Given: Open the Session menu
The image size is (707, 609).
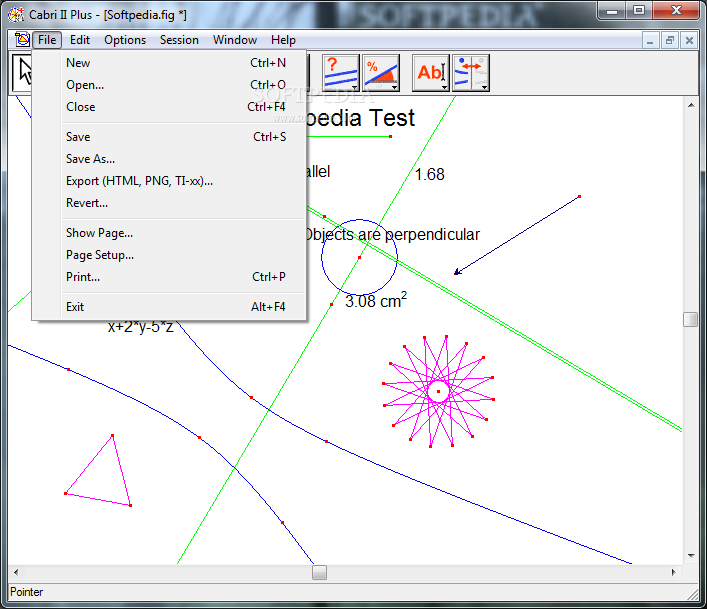Looking at the screenshot, I should tap(179, 40).
